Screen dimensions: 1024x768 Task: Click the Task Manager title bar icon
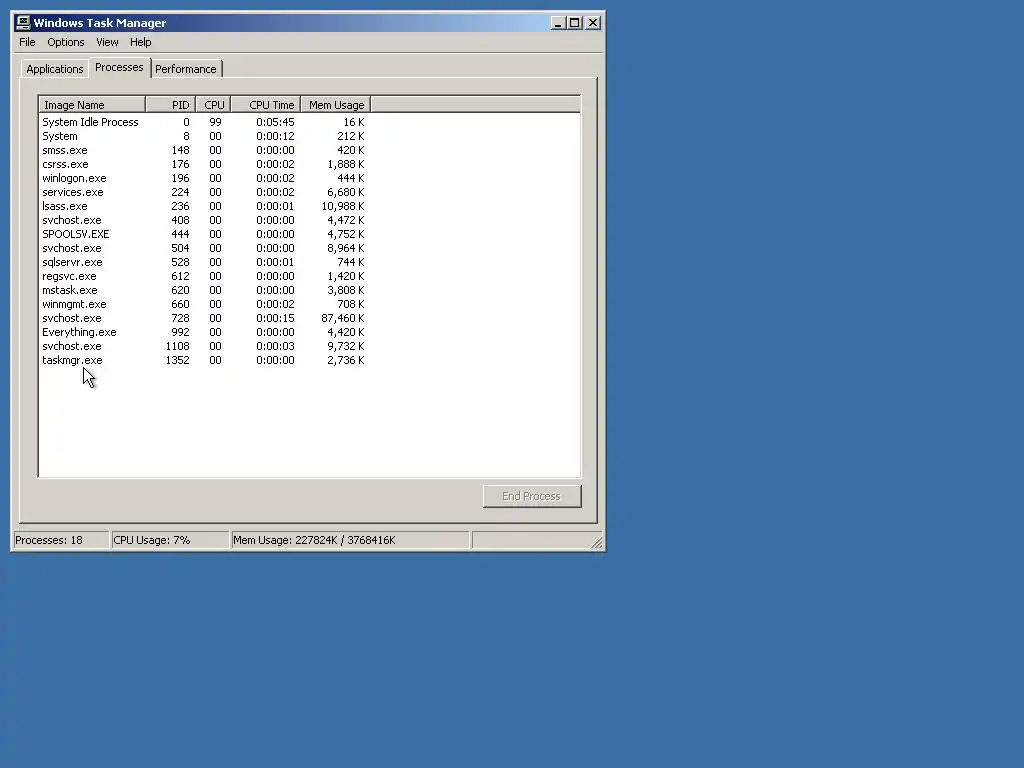23,23
